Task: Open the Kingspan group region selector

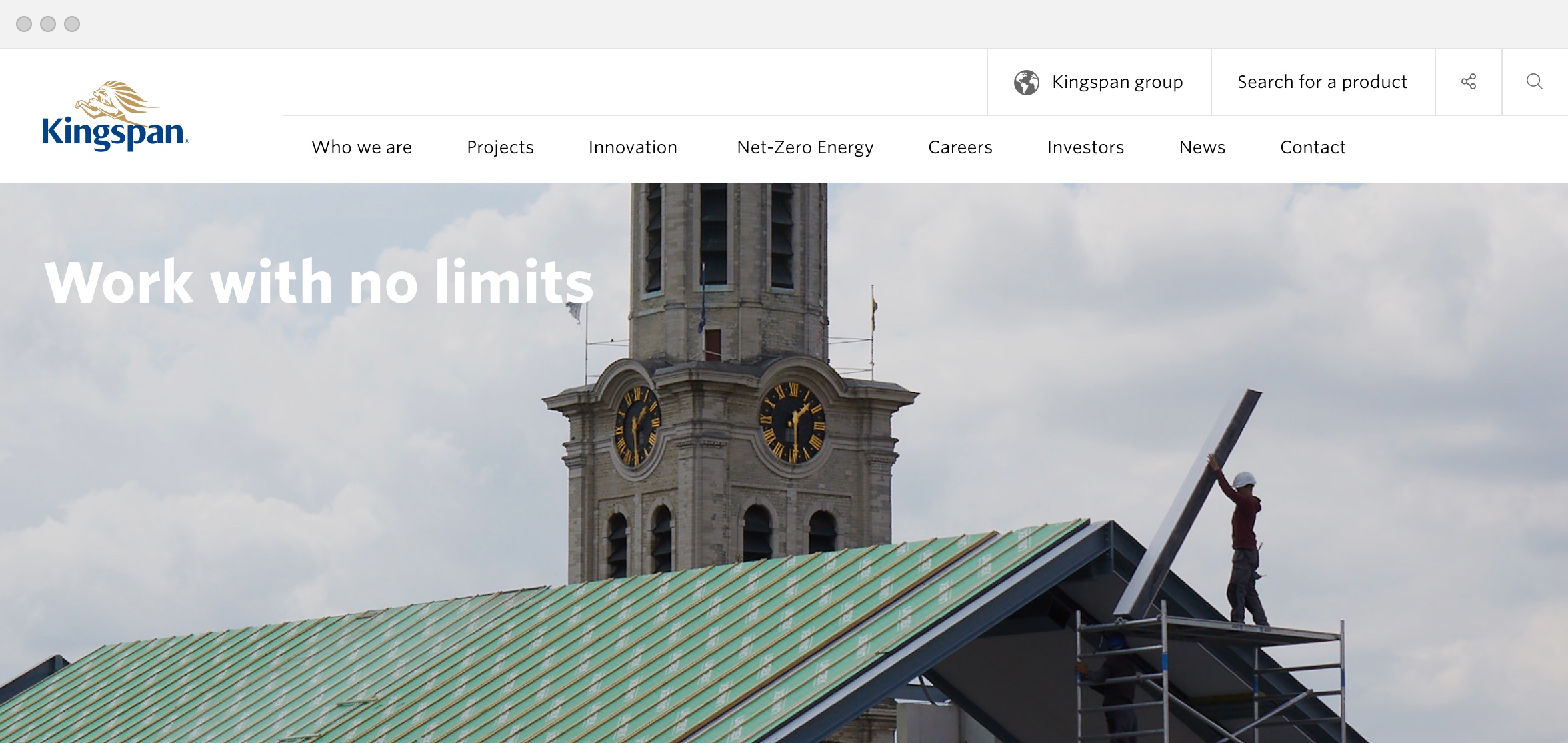Action: [1117, 82]
